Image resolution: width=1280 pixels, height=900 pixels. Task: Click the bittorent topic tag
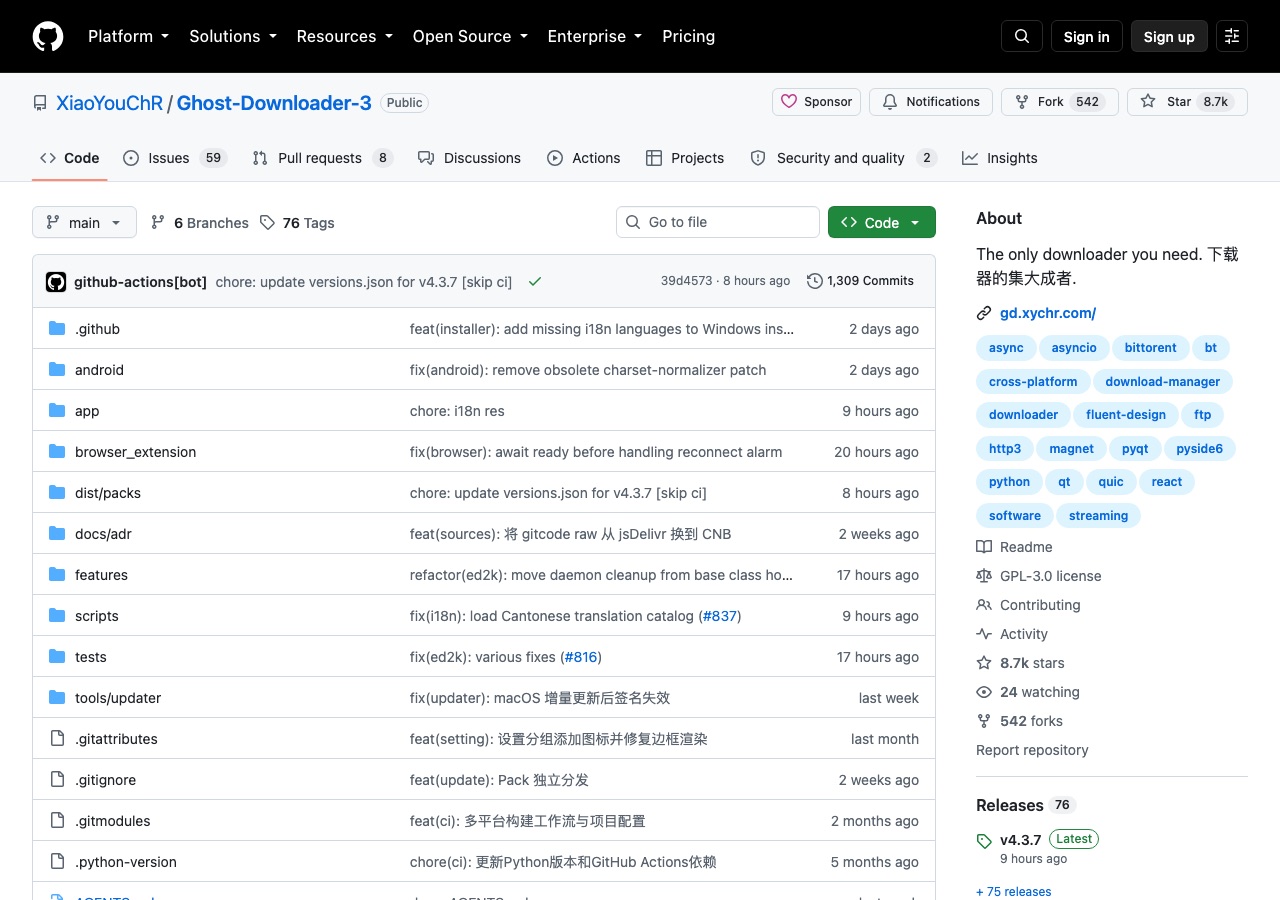click(x=1150, y=348)
